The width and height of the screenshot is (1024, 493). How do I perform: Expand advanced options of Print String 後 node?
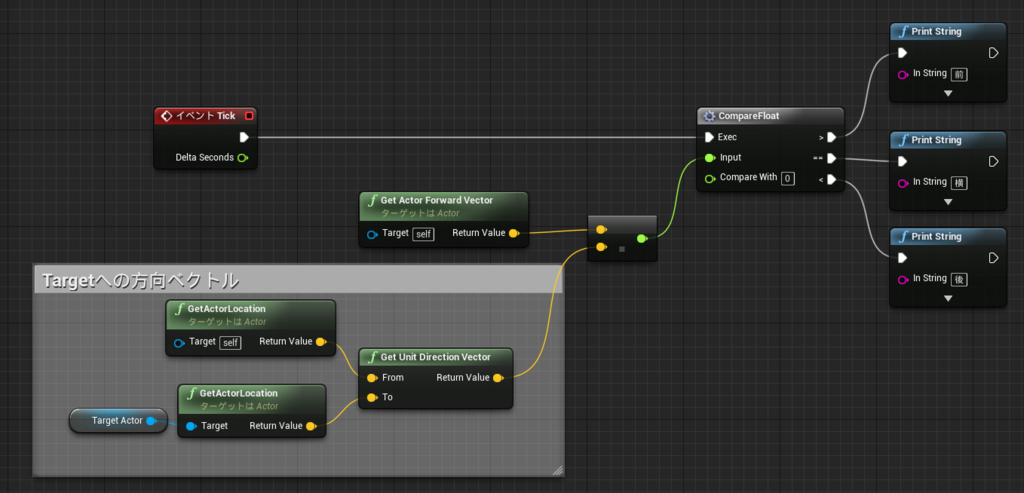948,298
